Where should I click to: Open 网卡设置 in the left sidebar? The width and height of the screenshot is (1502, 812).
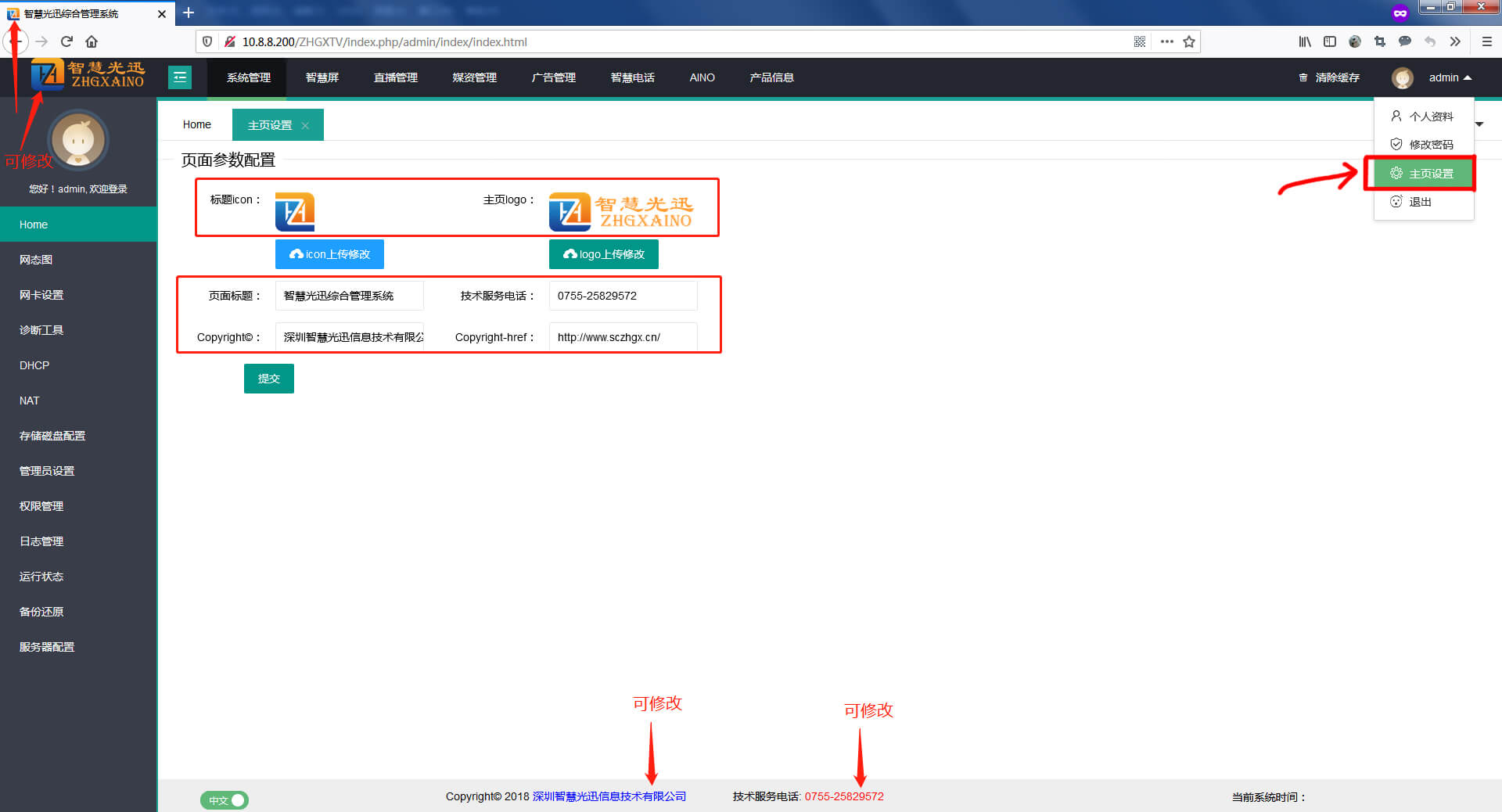[41, 295]
